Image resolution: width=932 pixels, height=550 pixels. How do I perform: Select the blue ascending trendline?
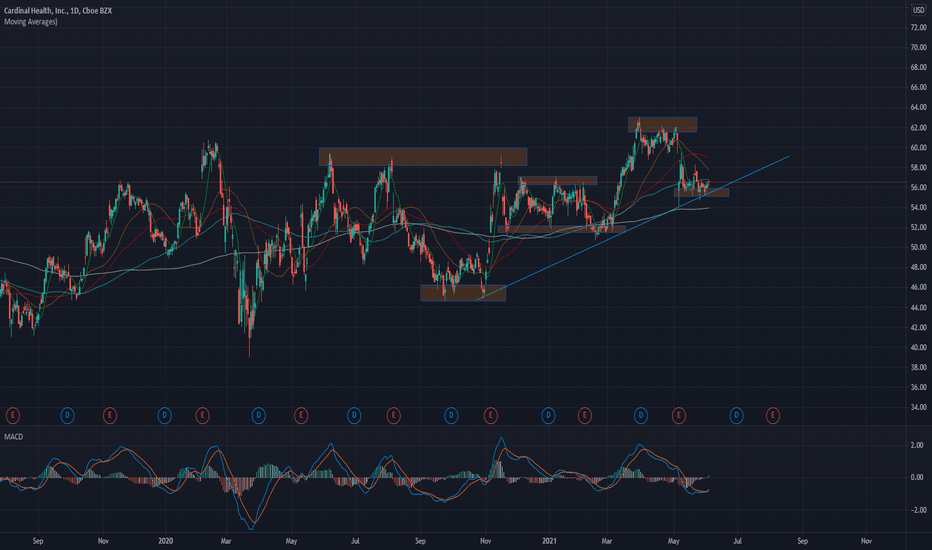click(633, 228)
